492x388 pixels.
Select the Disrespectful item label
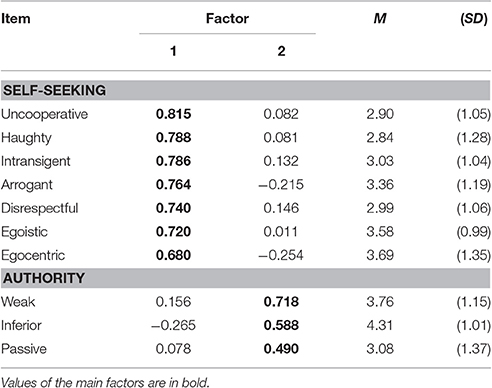(40, 208)
